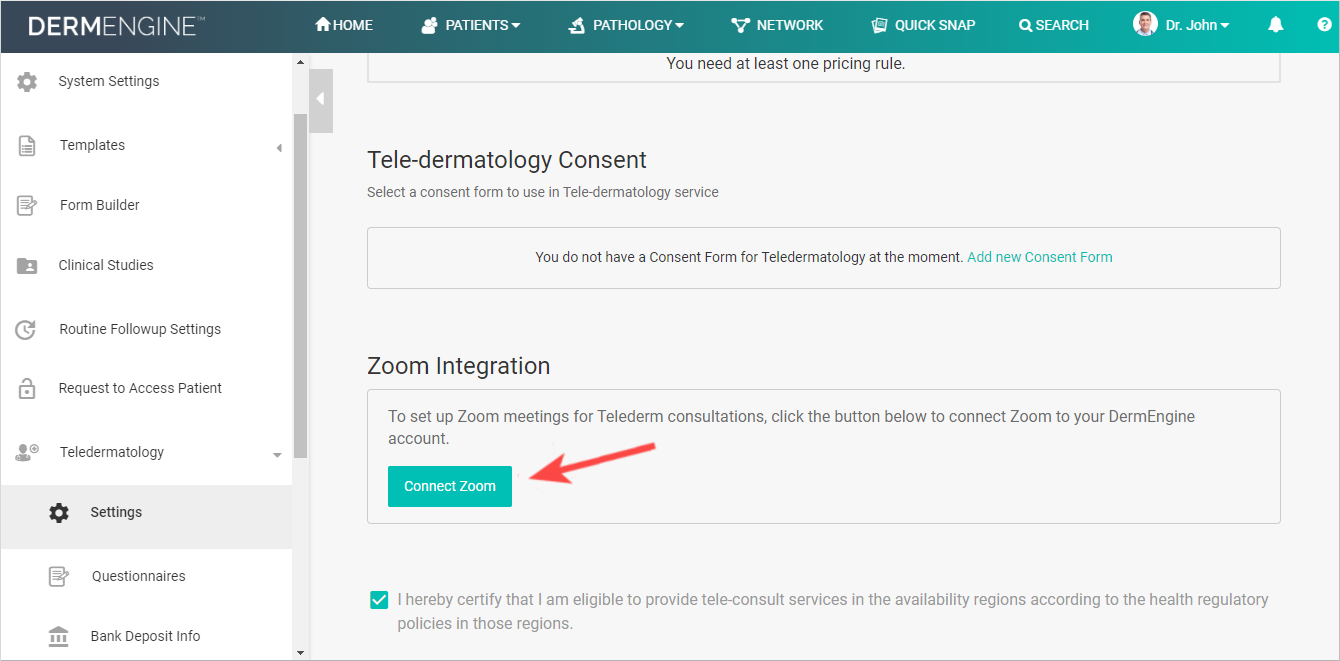The width and height of the screenshot is (1340, 661).
Task: Follow the Add new Consent Form link
Action: pos(1039,257)
